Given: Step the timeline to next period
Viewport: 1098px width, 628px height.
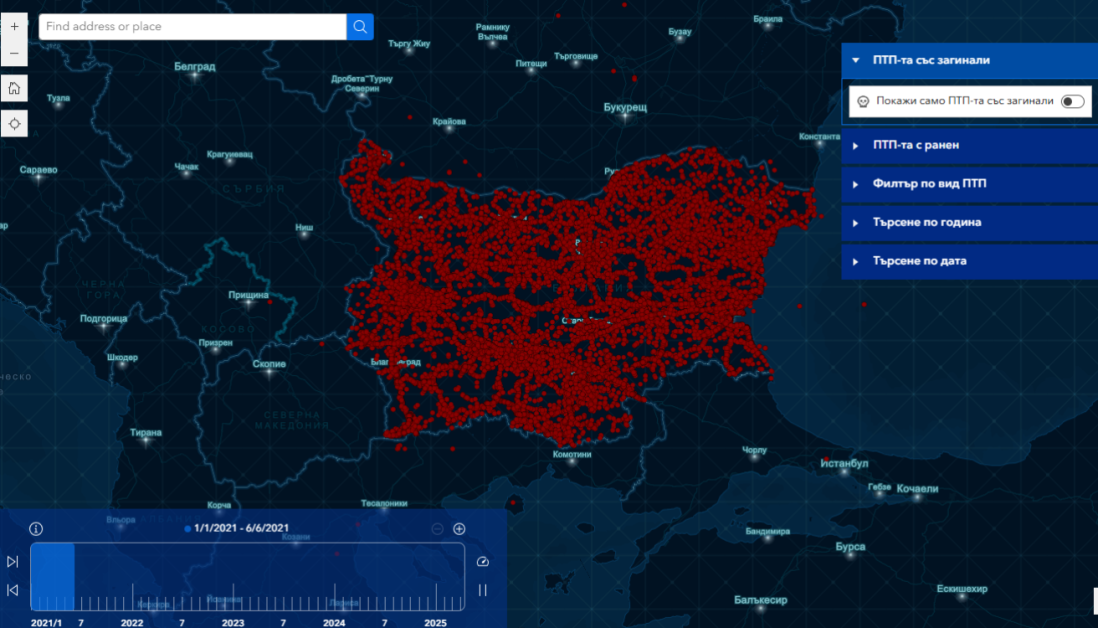Looking at the screenshot, I should [x=13, y=562].
